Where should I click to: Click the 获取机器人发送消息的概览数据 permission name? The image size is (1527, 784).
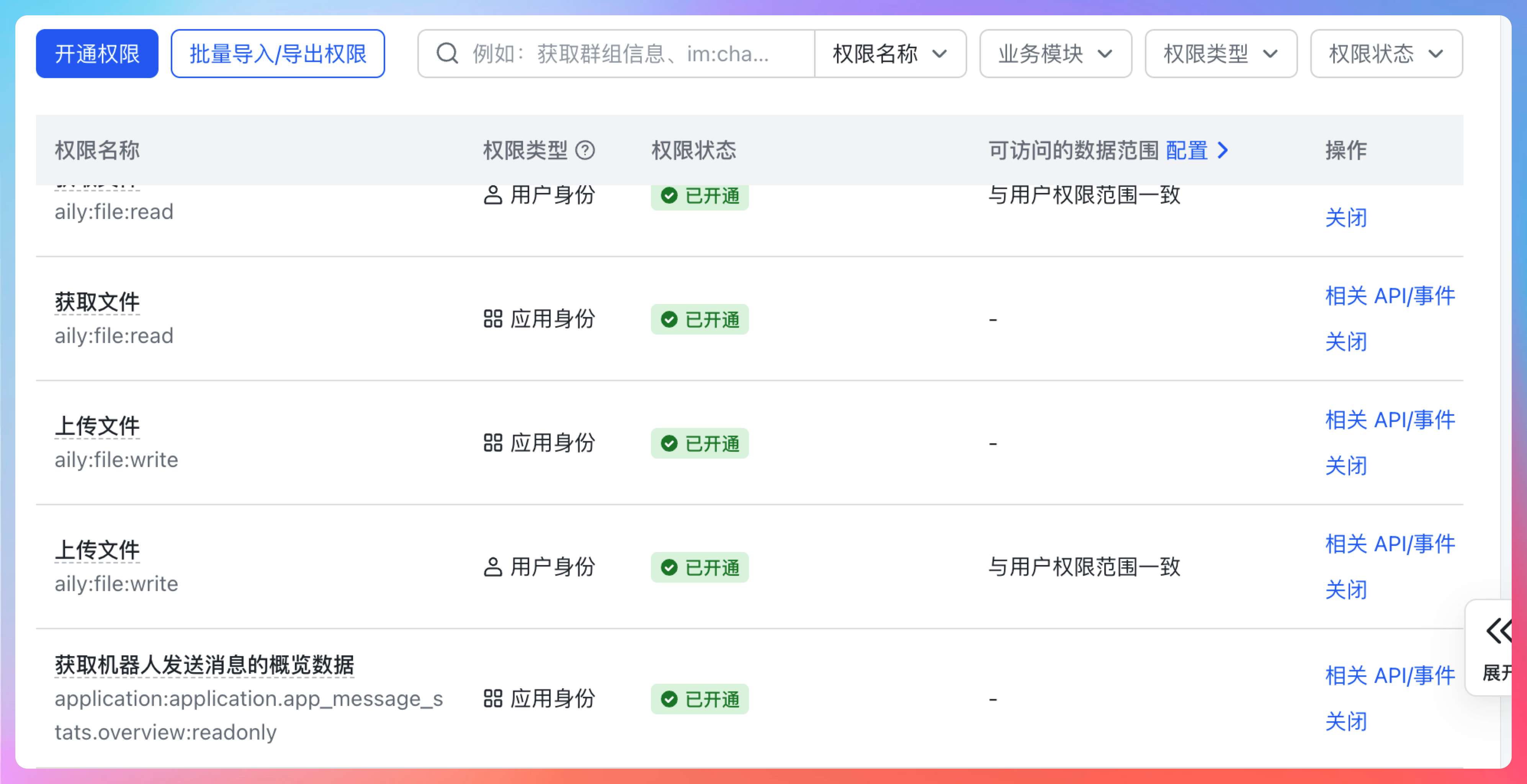204,665
